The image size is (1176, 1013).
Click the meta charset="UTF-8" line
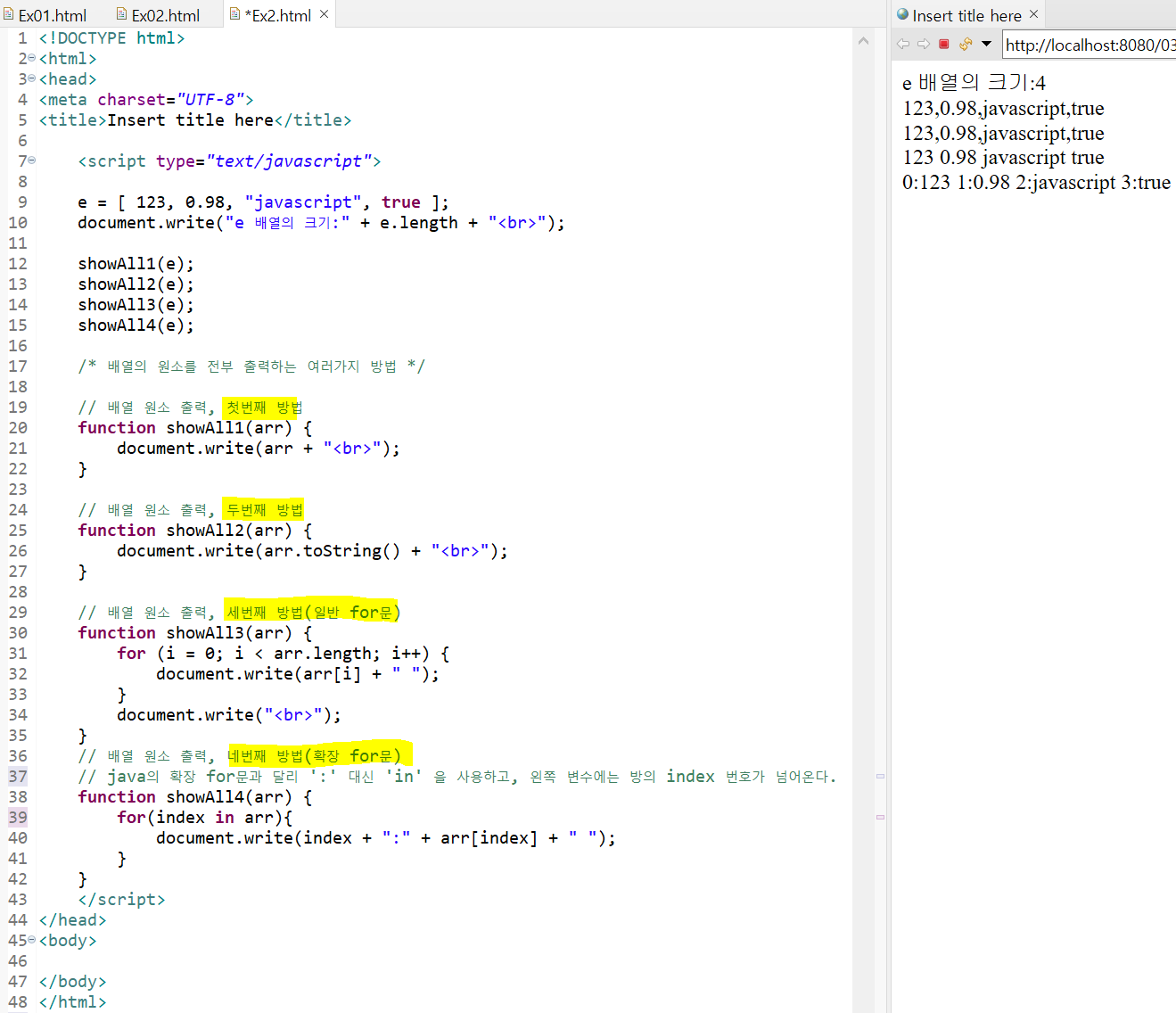146,100
